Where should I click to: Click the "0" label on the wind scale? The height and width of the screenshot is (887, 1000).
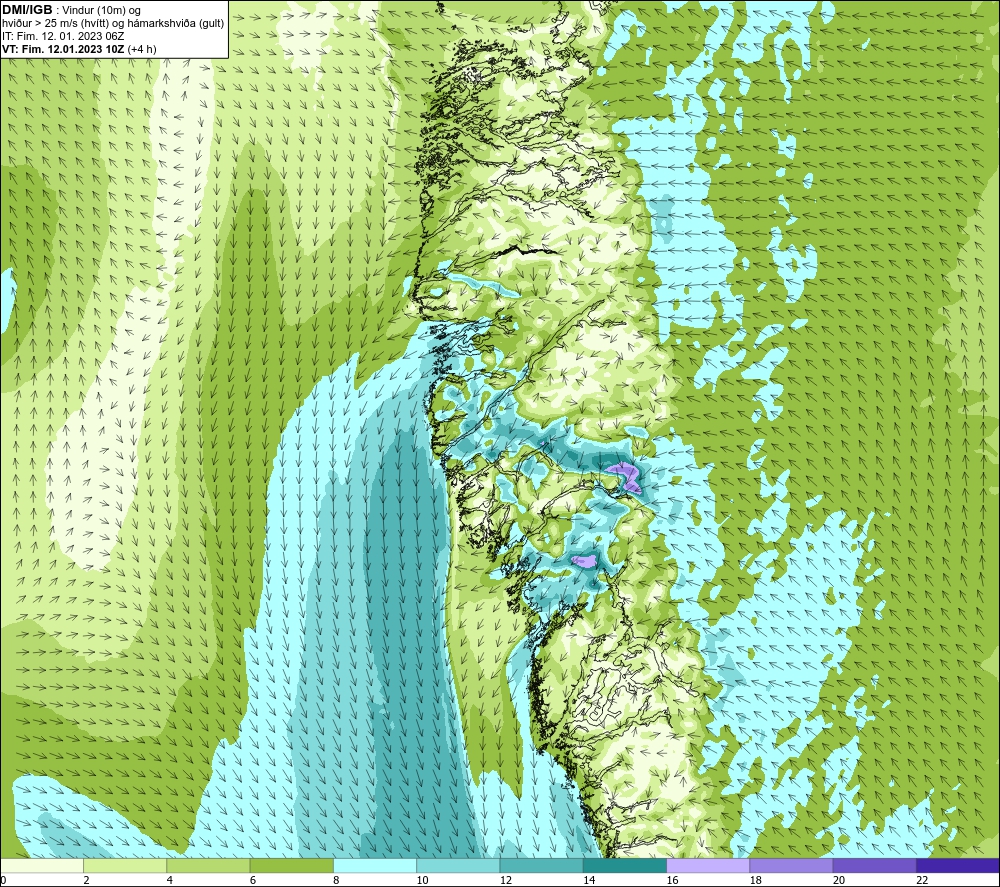(4, 880)
